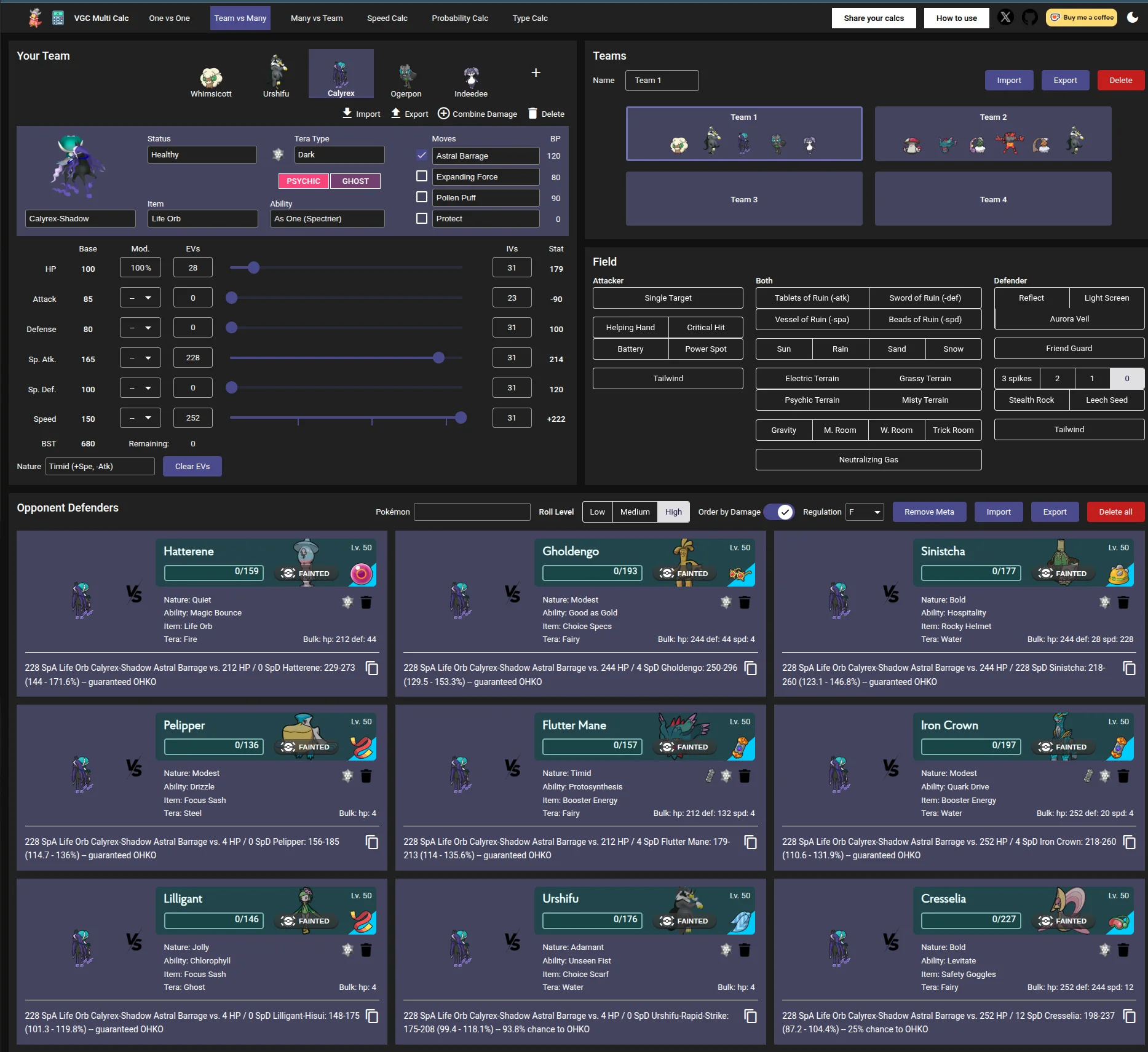Open the Status dropdown showing Healthy

(x=202, y=154)
